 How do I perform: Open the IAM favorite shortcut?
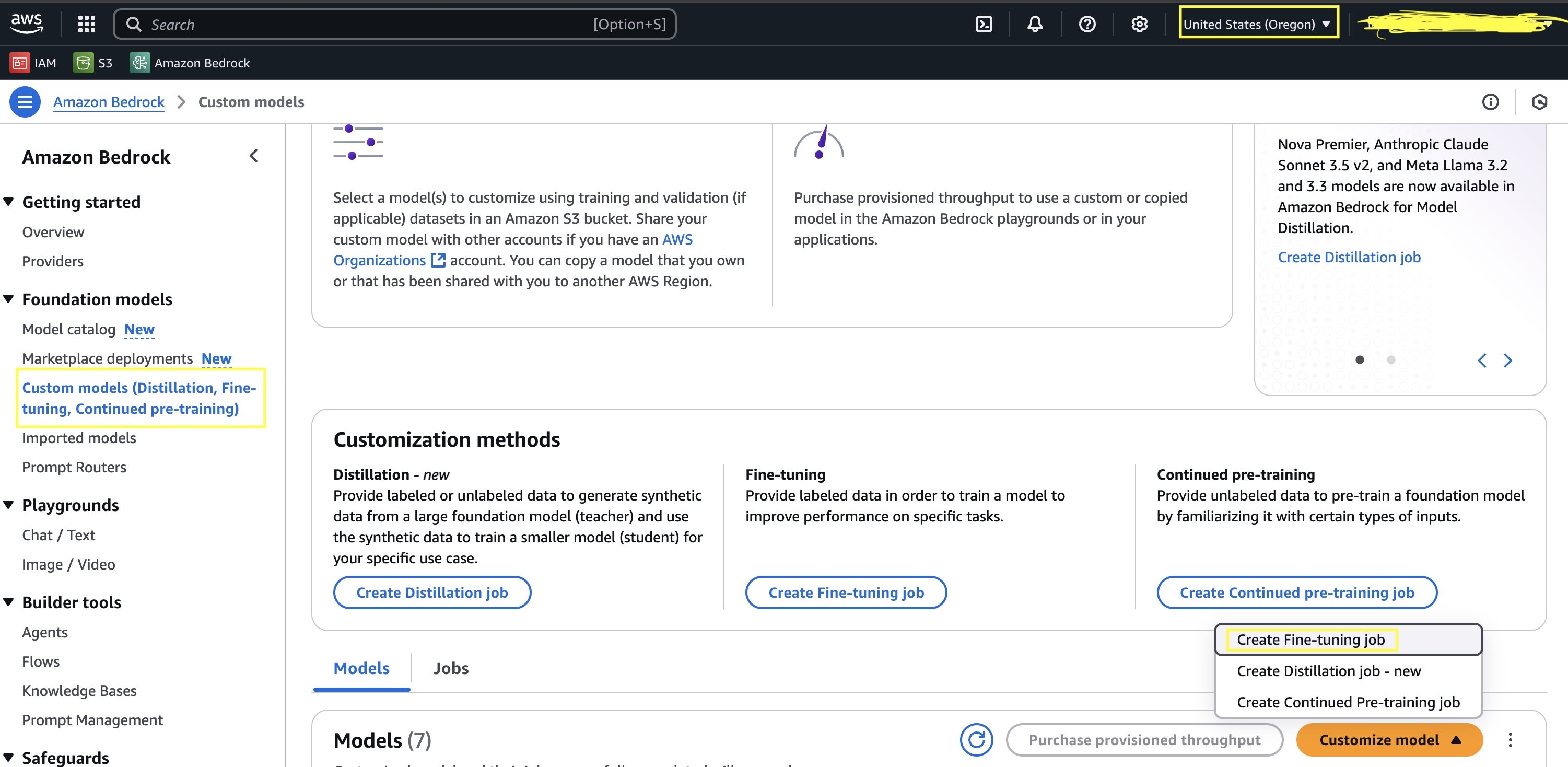33,63
